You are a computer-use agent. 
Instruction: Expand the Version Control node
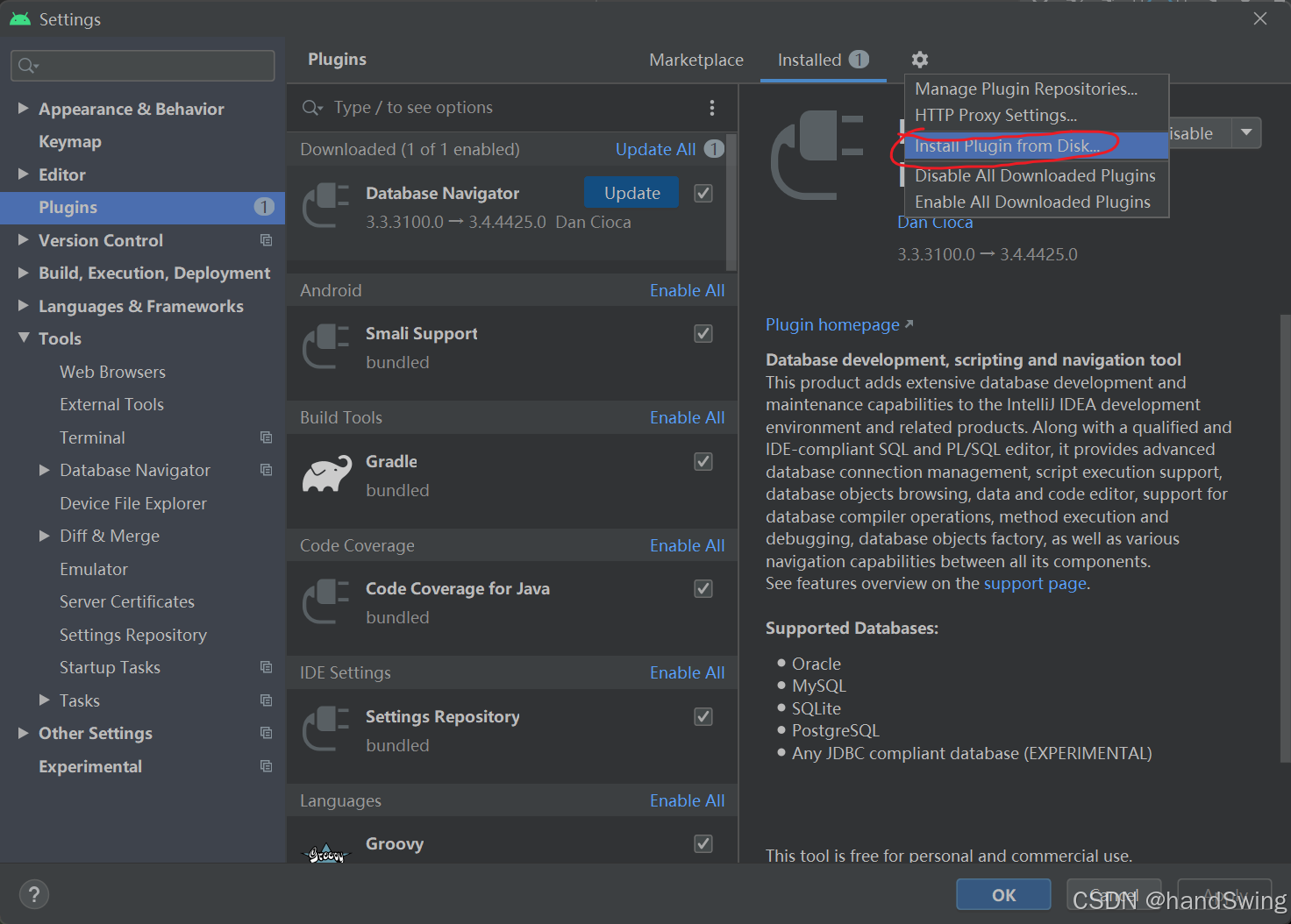pyautogui.click(x=24, y=239)
